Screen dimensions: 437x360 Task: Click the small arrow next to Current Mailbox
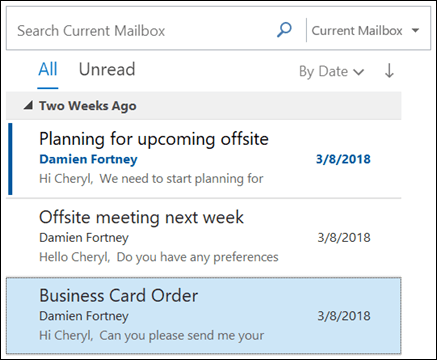pyautogui.click(x=415, y=31)
